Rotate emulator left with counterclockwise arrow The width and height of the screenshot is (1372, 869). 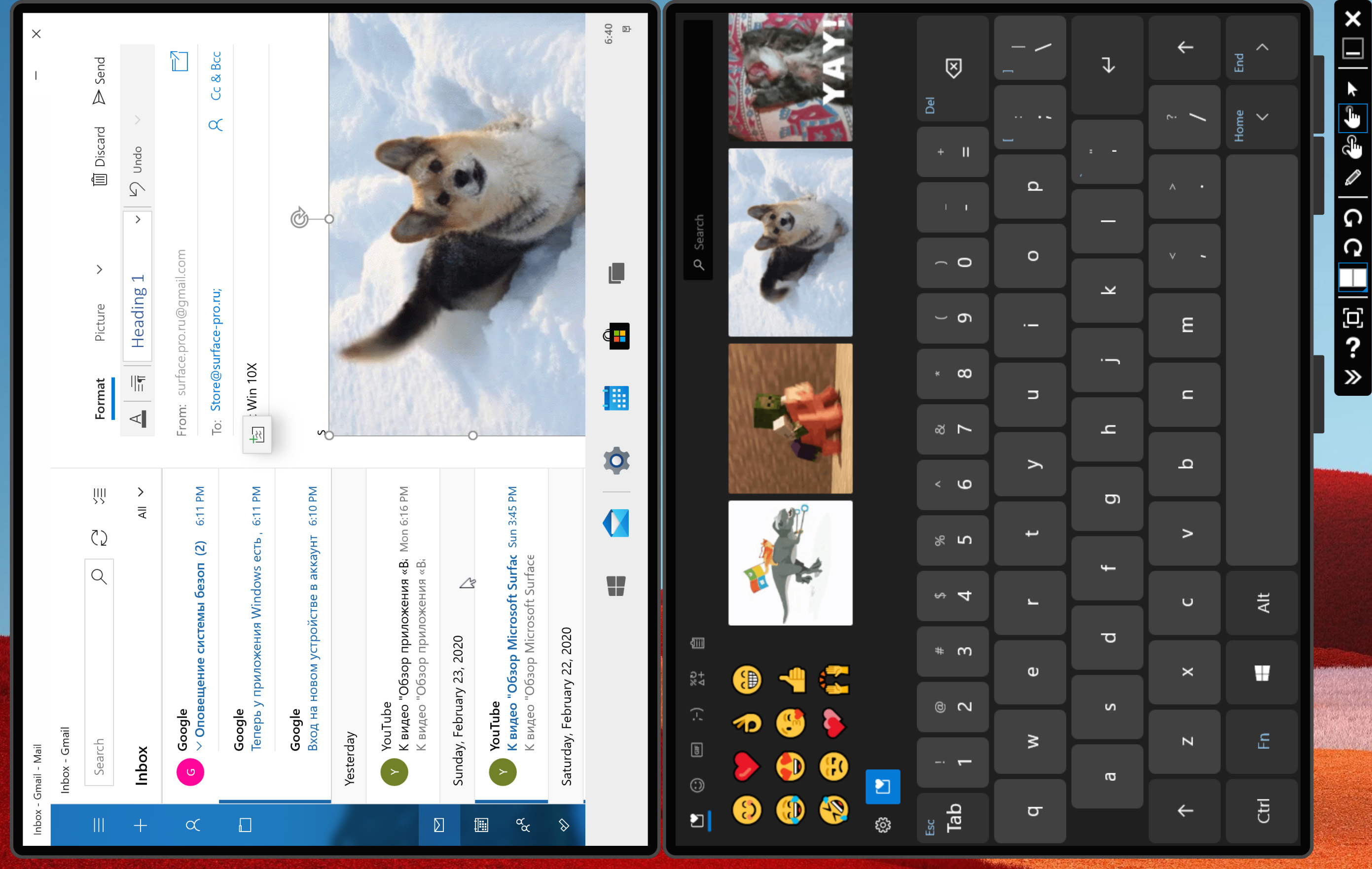click(1353, 217)
